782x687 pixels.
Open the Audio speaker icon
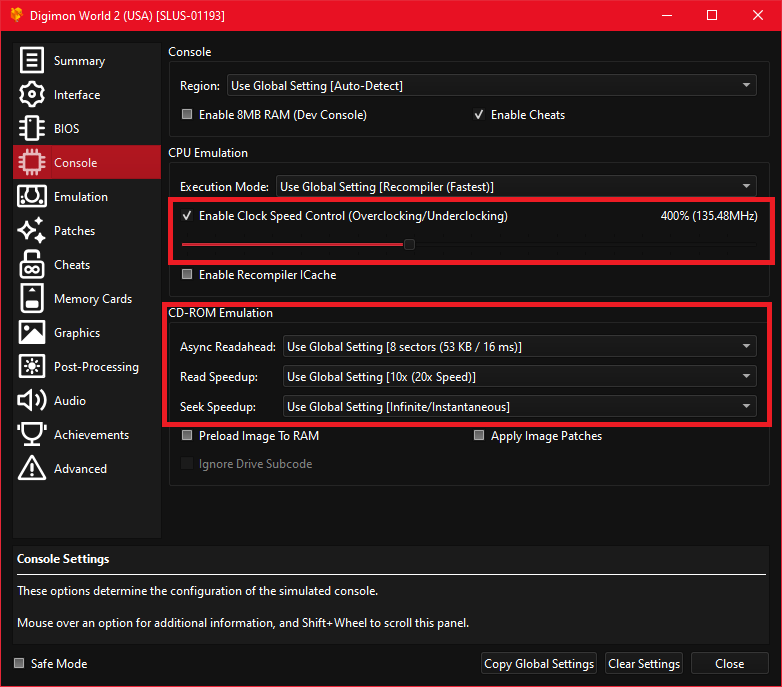(32, 400)
